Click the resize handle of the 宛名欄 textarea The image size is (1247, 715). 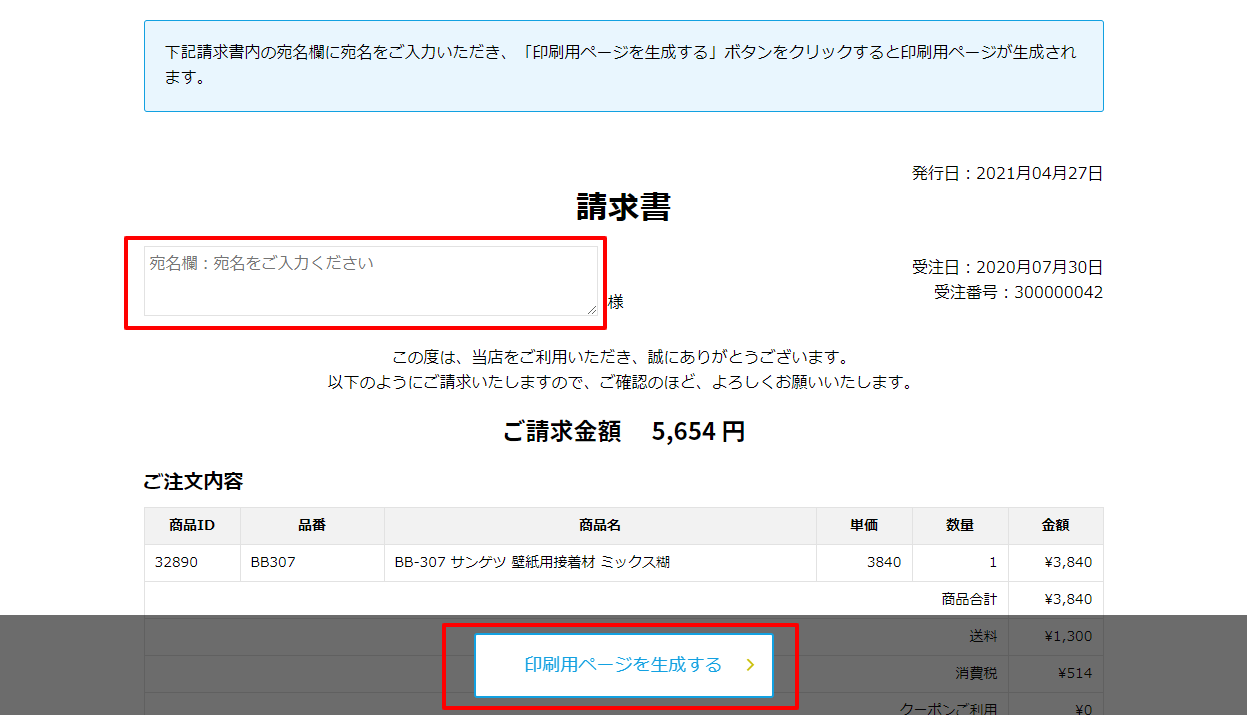pyautogui.click(x=592, y=310)
